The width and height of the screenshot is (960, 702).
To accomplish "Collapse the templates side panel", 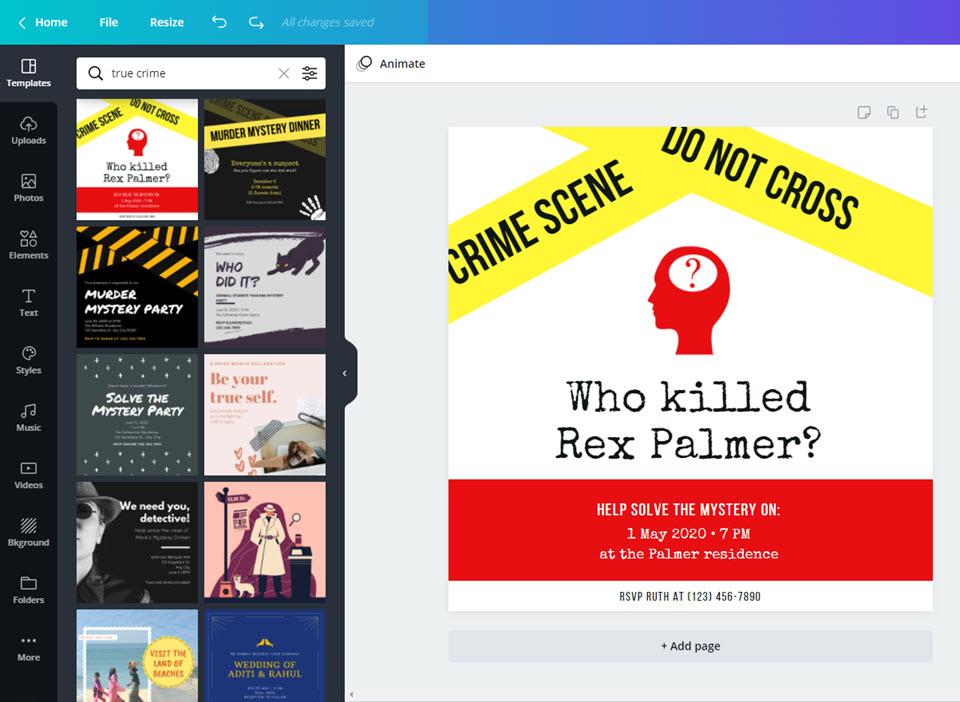I will pos(344,372).
